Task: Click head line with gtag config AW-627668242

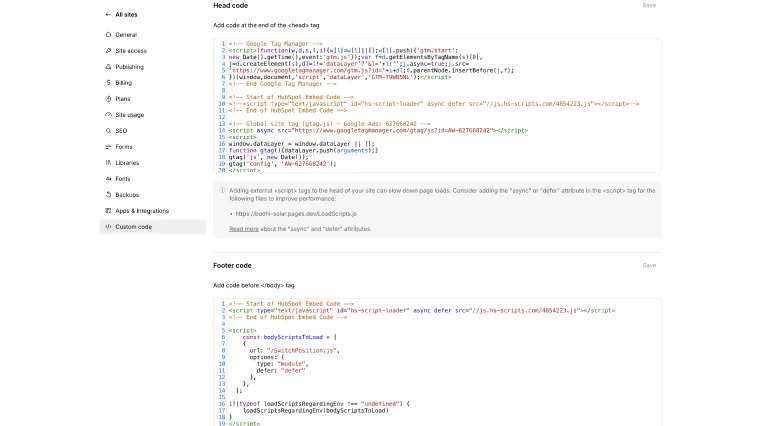Action: click(283, 164)
